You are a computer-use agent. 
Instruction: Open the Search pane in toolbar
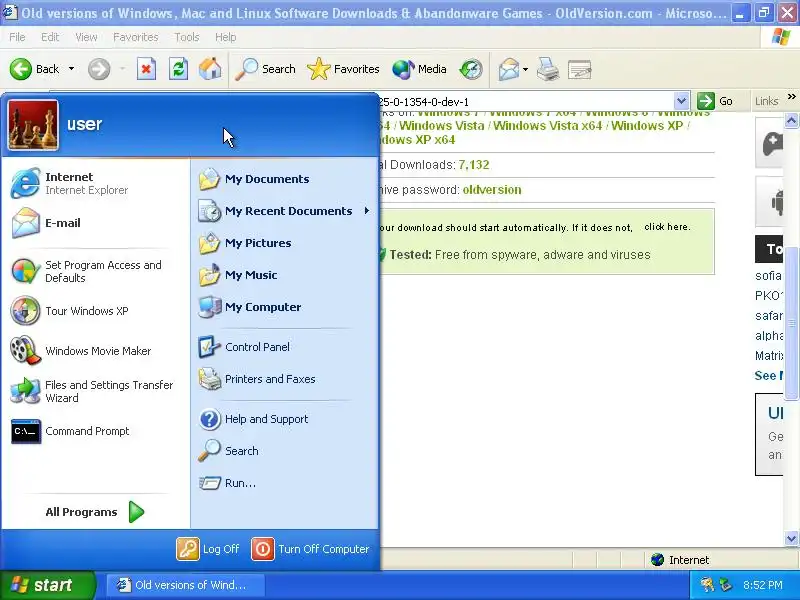tap(265, 69)
